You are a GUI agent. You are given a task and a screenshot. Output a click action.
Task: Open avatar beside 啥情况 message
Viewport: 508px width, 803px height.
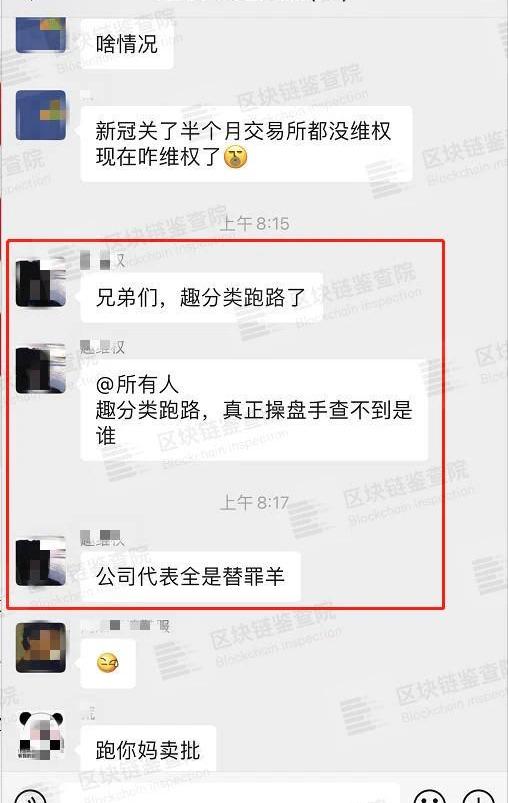click(x=40, y=34)
